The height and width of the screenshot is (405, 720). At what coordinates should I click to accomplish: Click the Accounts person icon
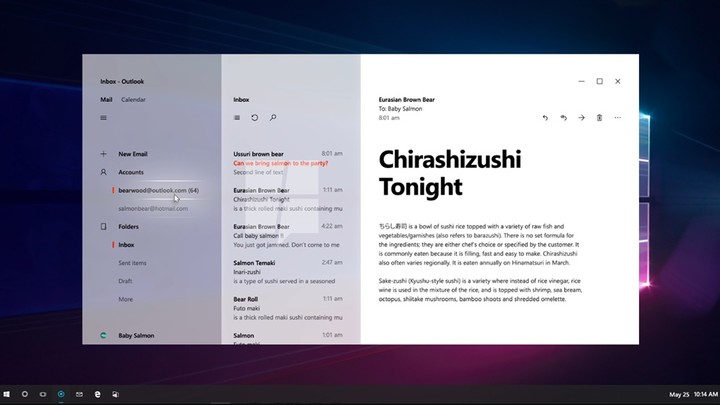(103, 172)
